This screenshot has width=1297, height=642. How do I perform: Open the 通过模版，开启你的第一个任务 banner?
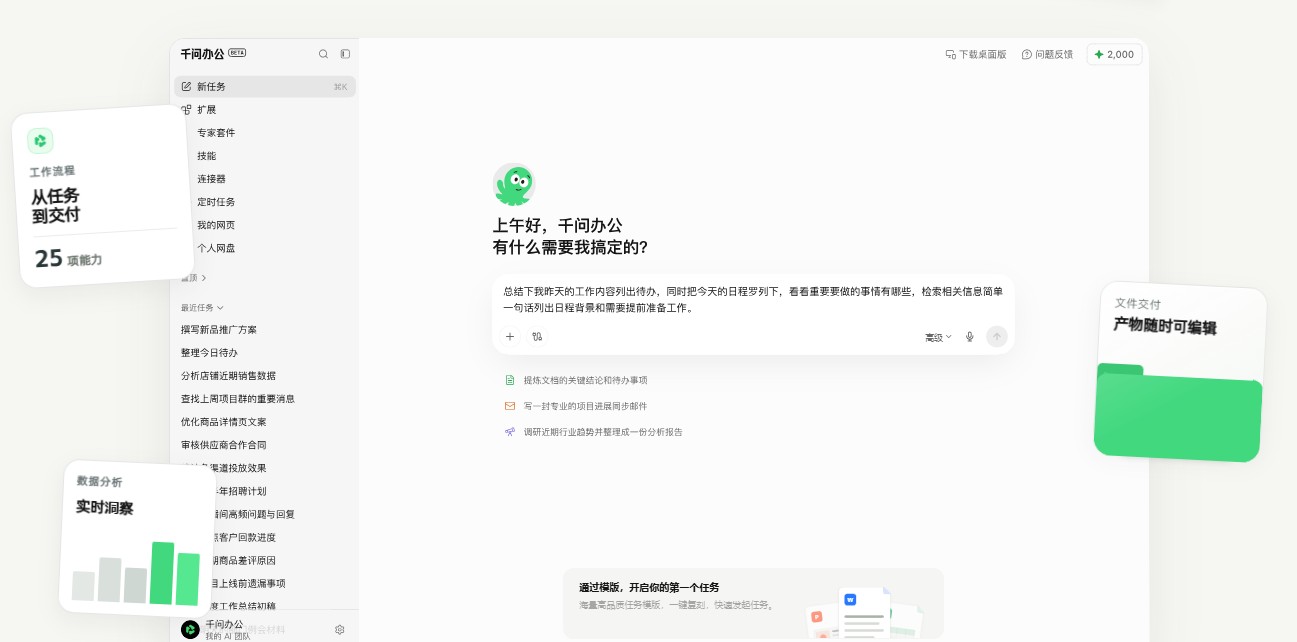pyautogui.click(x=753, y=603)
